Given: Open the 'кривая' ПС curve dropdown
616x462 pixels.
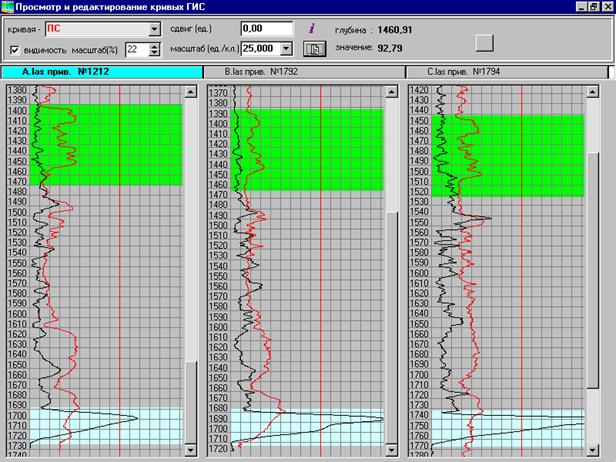Looking at the screenshot, I should point(154,29).
